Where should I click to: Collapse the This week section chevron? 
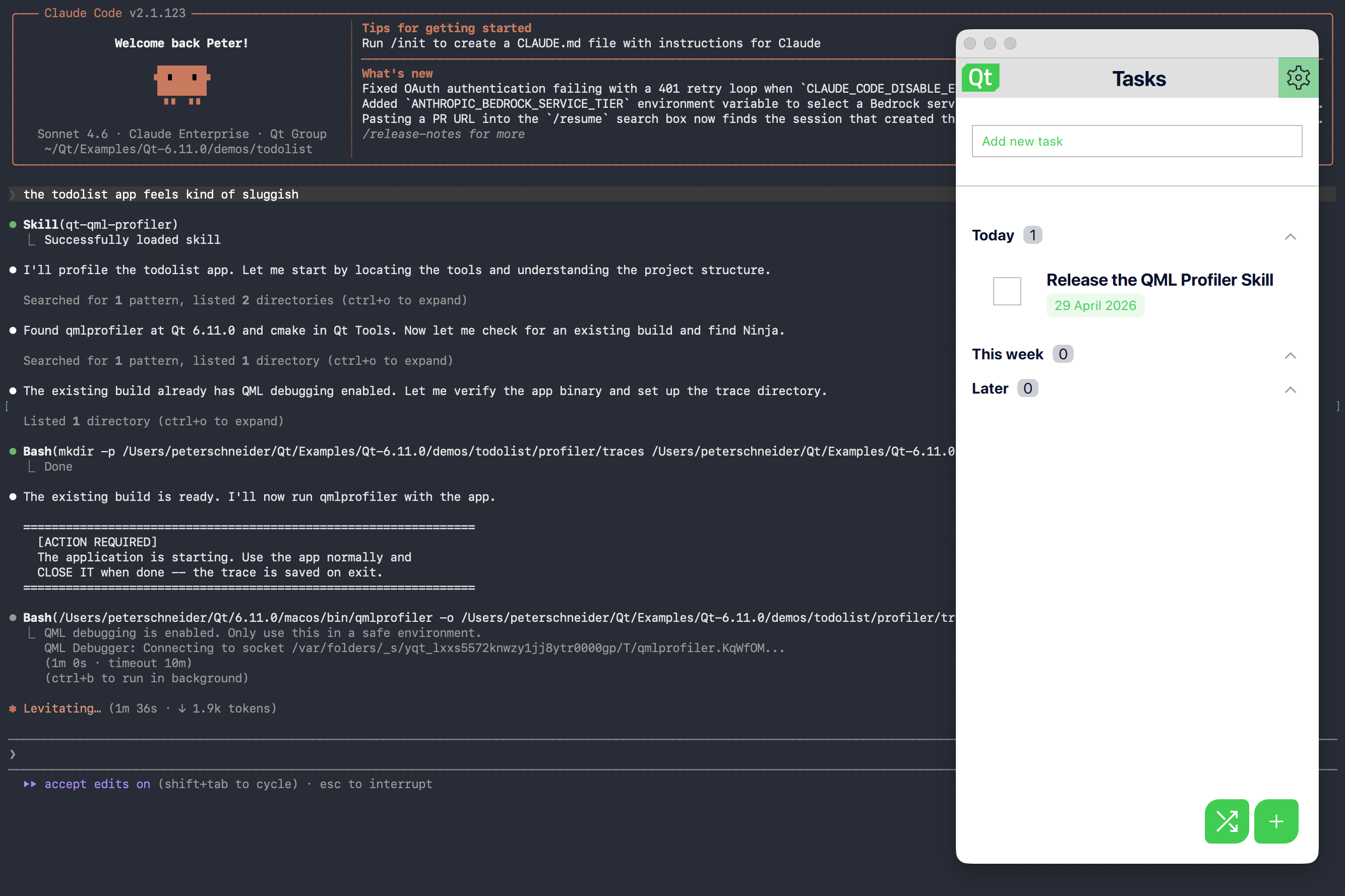coord(1290,355)
